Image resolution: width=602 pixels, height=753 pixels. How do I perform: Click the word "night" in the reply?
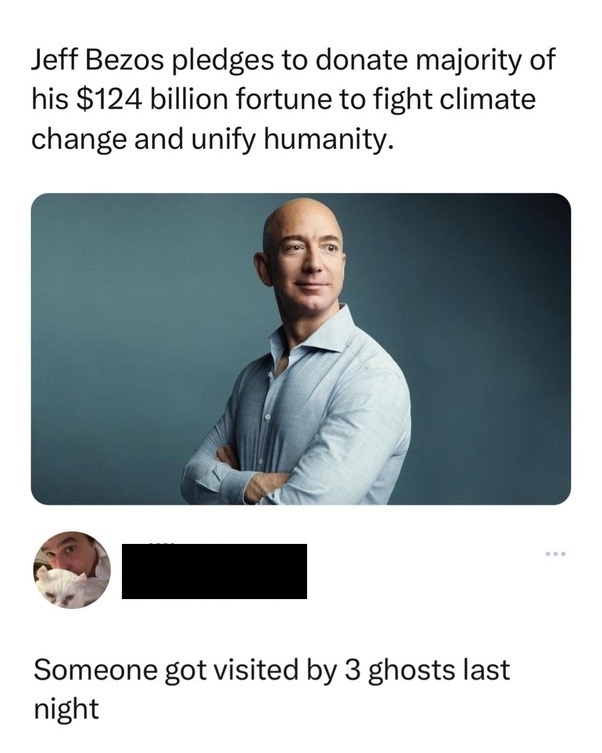click(x=66, y=709)
